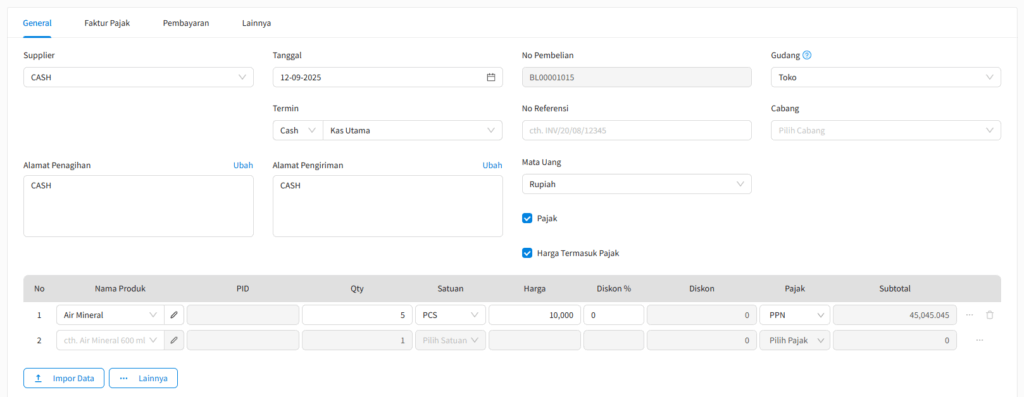This screenshot has height=397, width=1024.
Task: Click the Alamat Pengiriman text area
Action: tap(388, 206)
